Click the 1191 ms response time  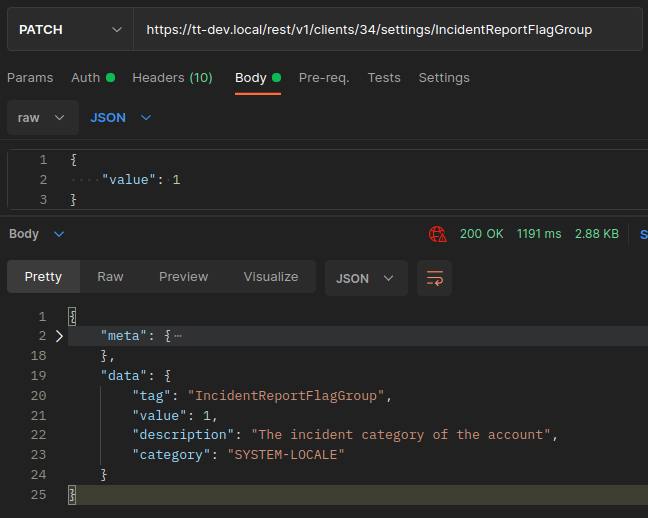(x=539, y=234)
